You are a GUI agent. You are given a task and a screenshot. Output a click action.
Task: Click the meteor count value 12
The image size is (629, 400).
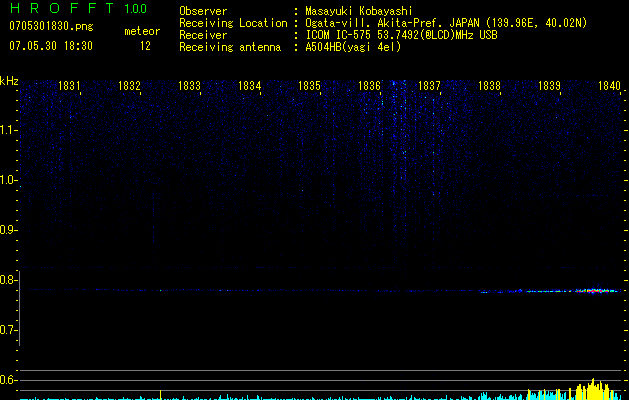tap(145, 46)
